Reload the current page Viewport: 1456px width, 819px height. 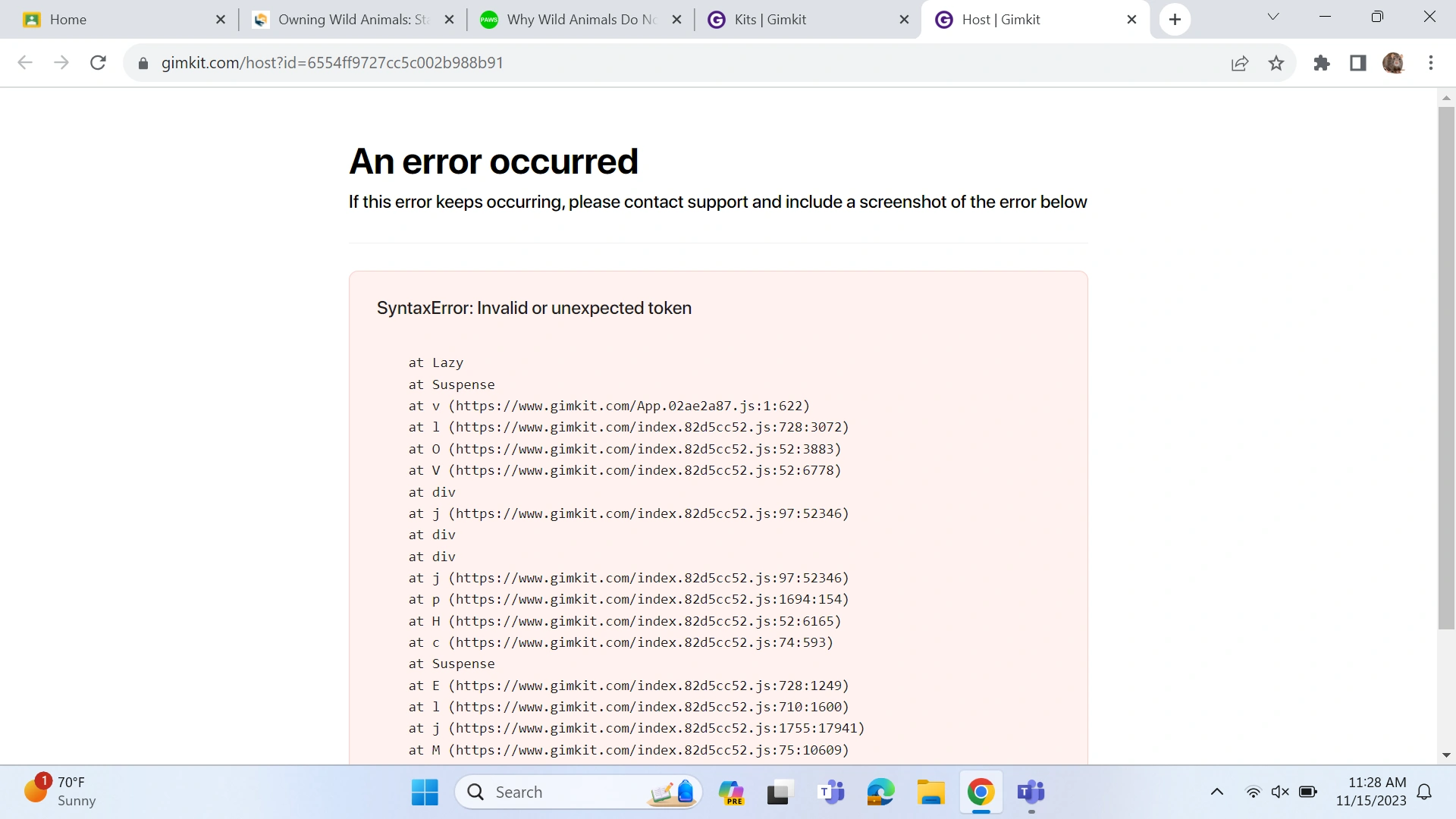99,63
